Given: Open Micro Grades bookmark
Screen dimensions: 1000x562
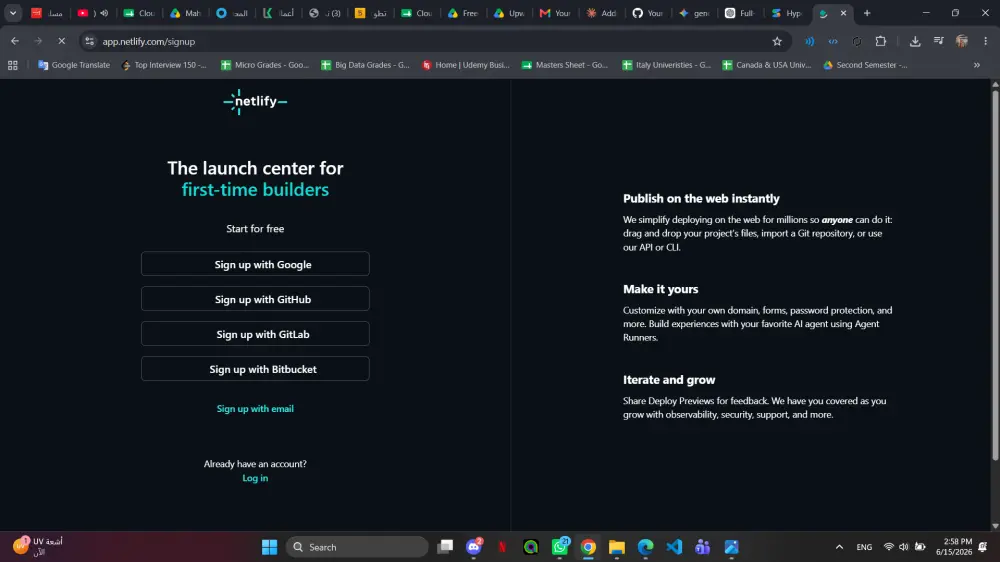Looking at the screenshot, I should tap(265, 65).
